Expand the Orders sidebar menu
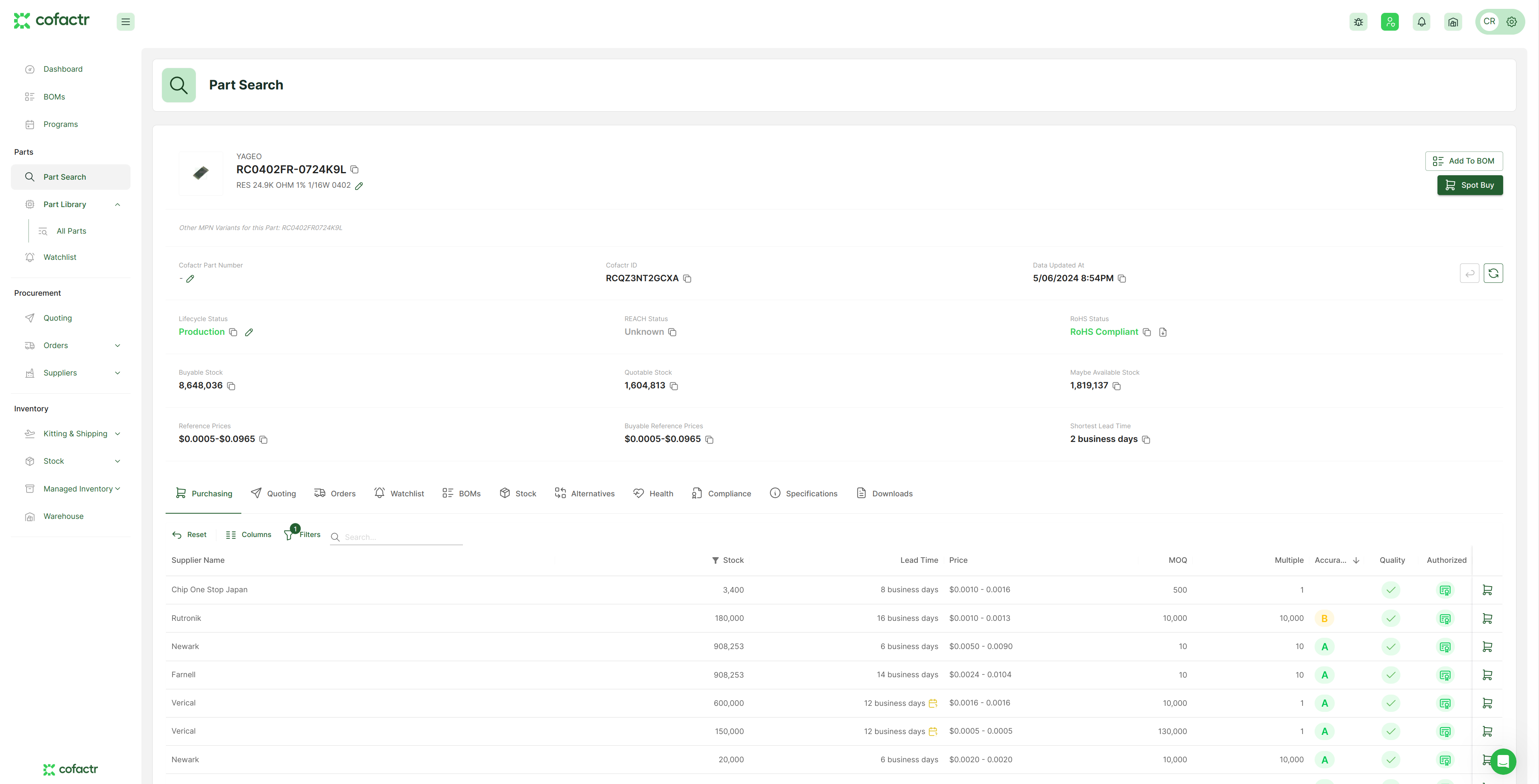This screenshot has width=1539, height=784. pos(118,345)
